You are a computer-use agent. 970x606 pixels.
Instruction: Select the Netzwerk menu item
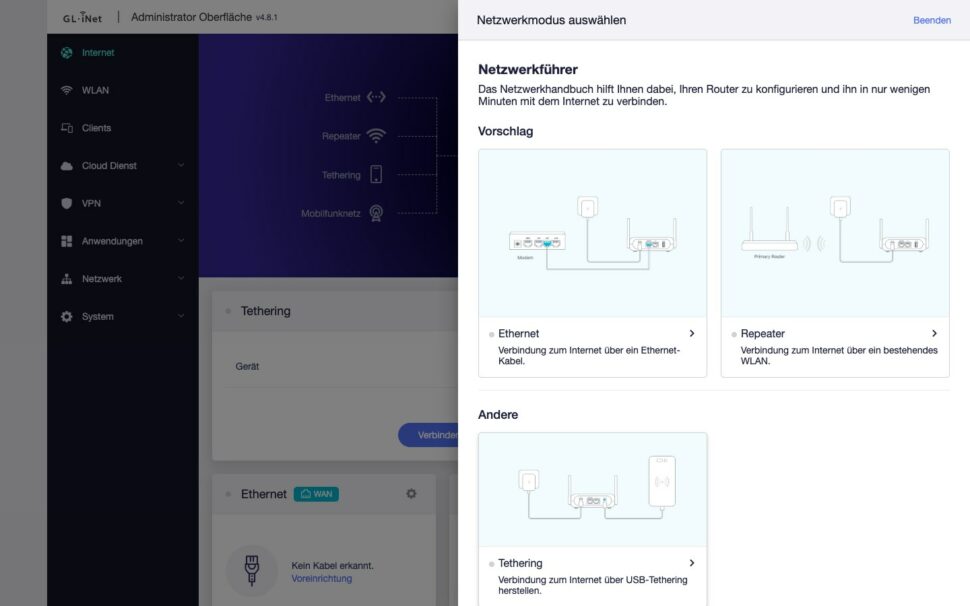(x=122, y=279)
